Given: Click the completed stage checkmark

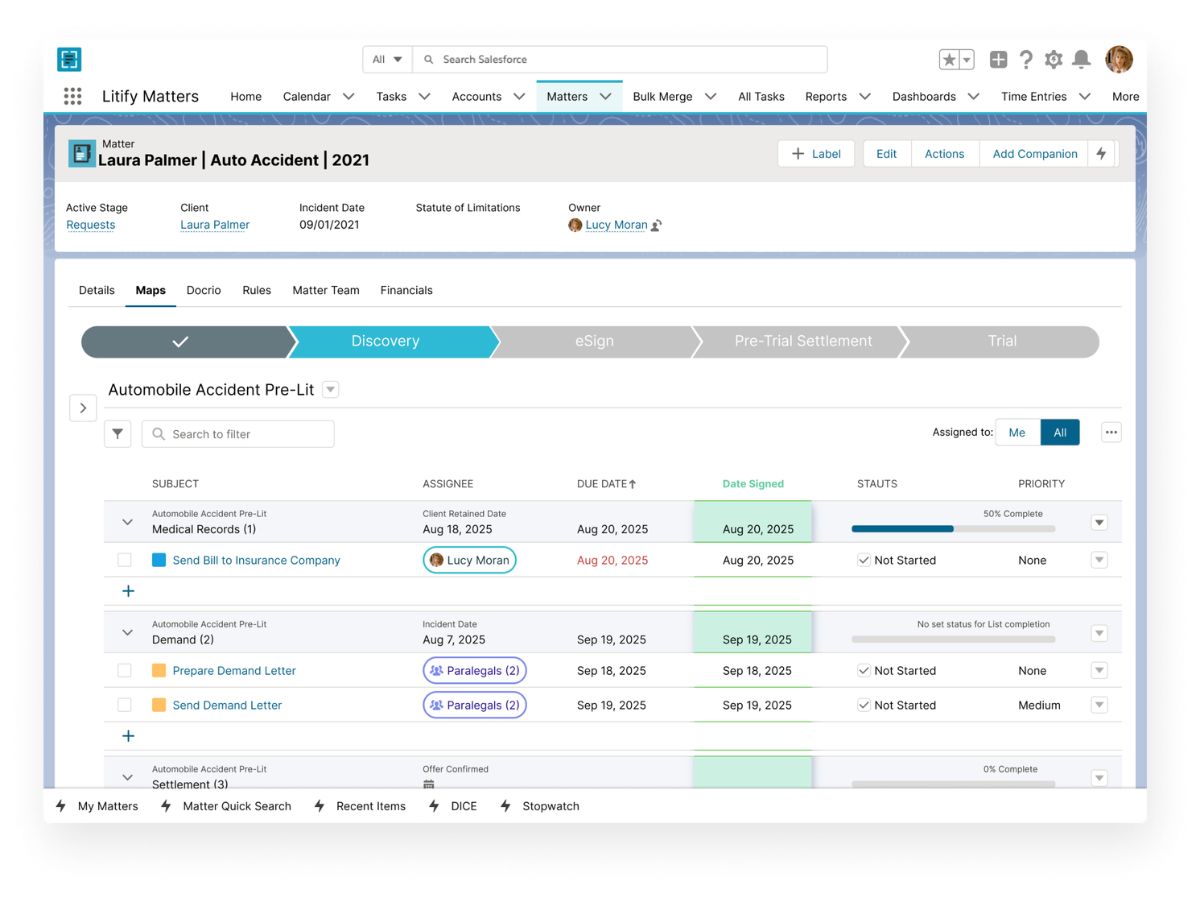Looking at the screenshot, I should [181, 341].
